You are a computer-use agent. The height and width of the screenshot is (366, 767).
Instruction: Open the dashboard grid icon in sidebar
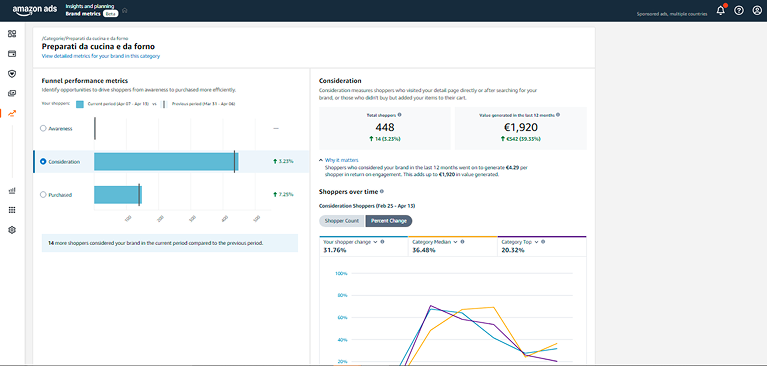12,34
